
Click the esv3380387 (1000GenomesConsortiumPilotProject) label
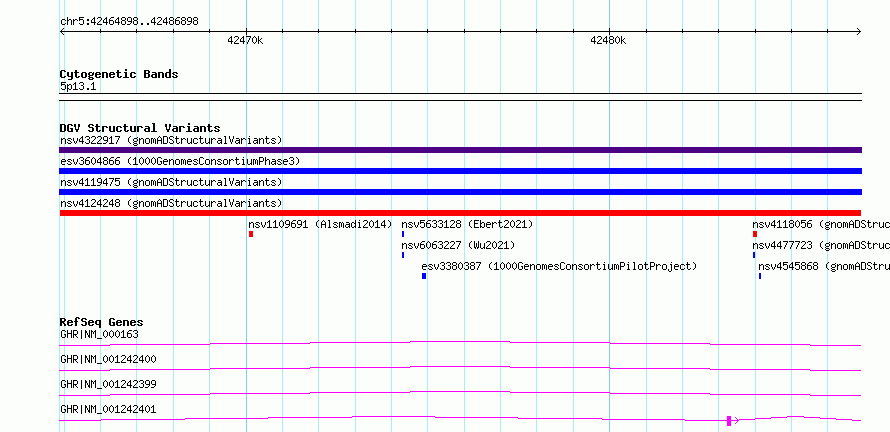click(559, 266)
